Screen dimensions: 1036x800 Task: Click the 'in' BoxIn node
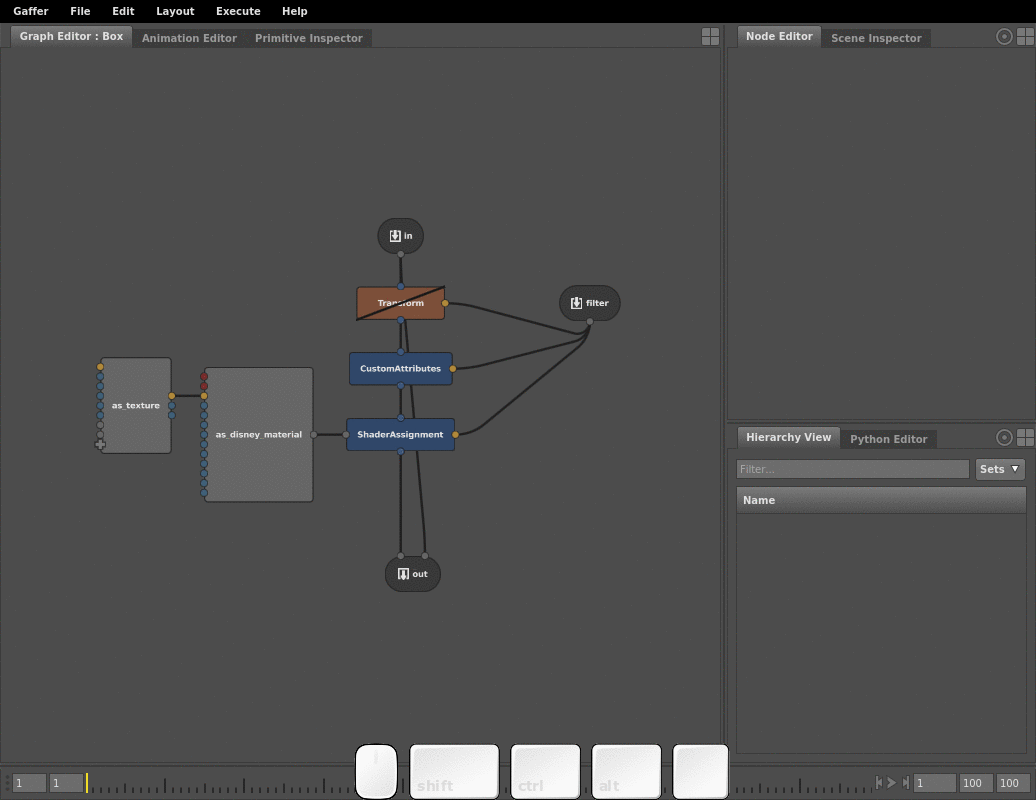(400, 236)
